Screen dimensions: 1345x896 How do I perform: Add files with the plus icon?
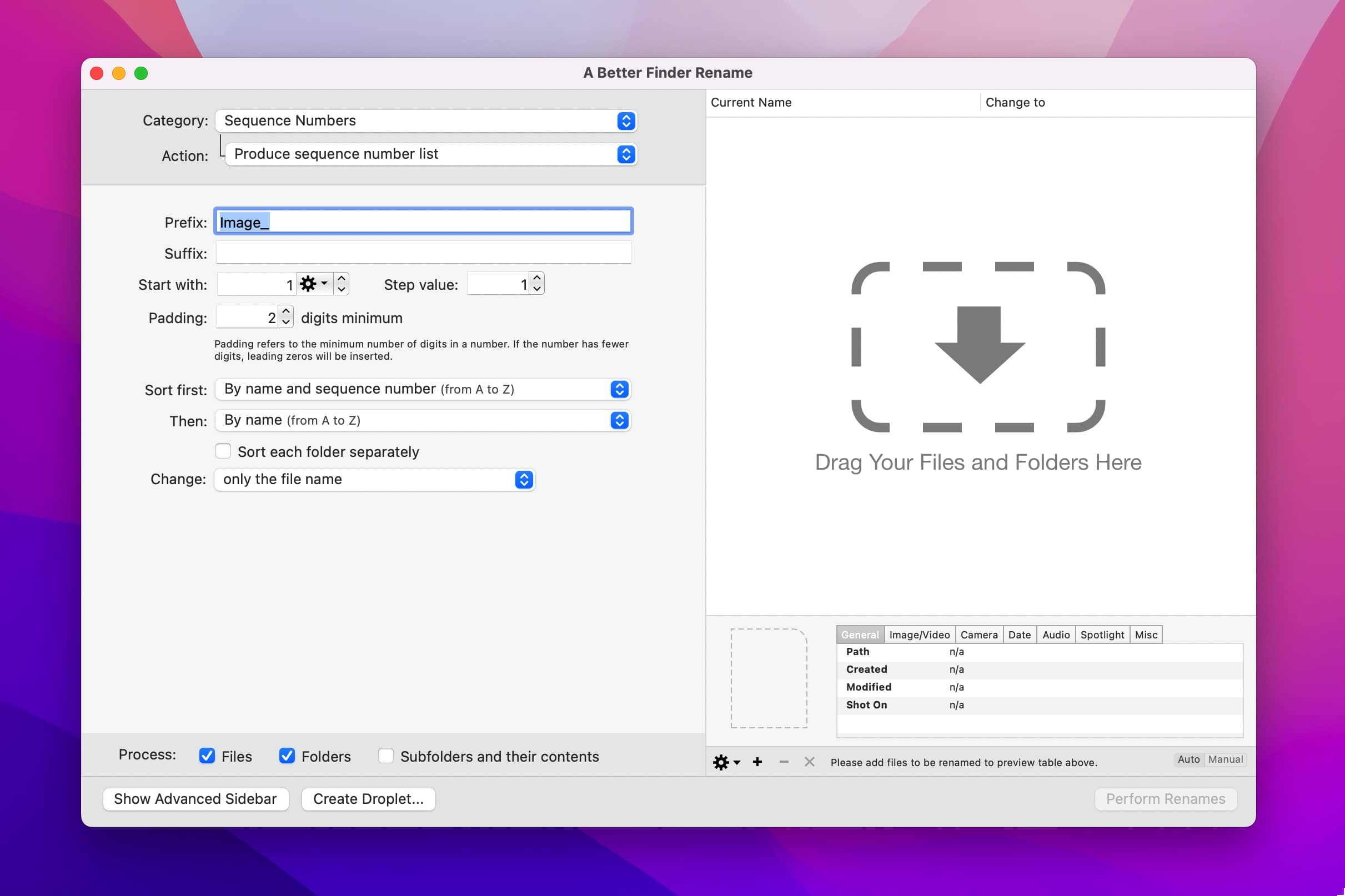coord(757,762)
